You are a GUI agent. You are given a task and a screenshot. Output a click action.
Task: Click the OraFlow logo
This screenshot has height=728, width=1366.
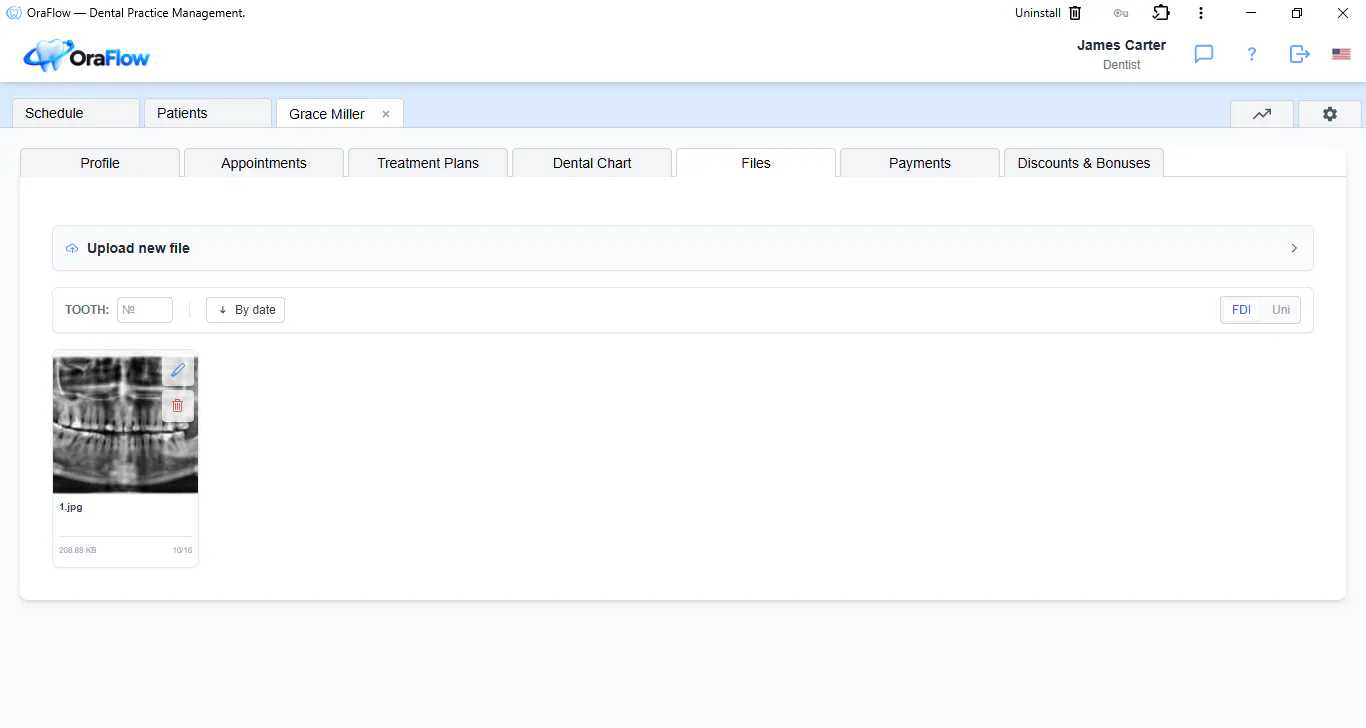click(86, 55)
